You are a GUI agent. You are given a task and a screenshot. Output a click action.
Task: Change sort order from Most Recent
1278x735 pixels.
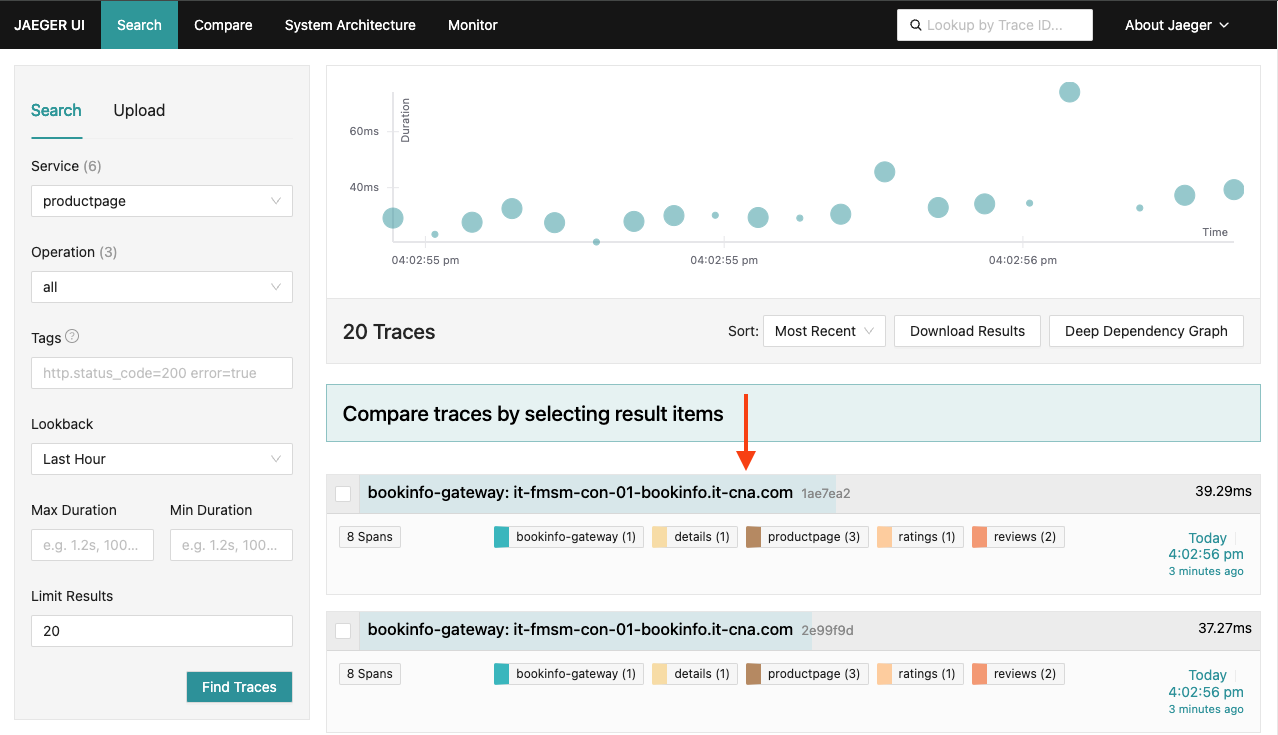click(823, 330)
